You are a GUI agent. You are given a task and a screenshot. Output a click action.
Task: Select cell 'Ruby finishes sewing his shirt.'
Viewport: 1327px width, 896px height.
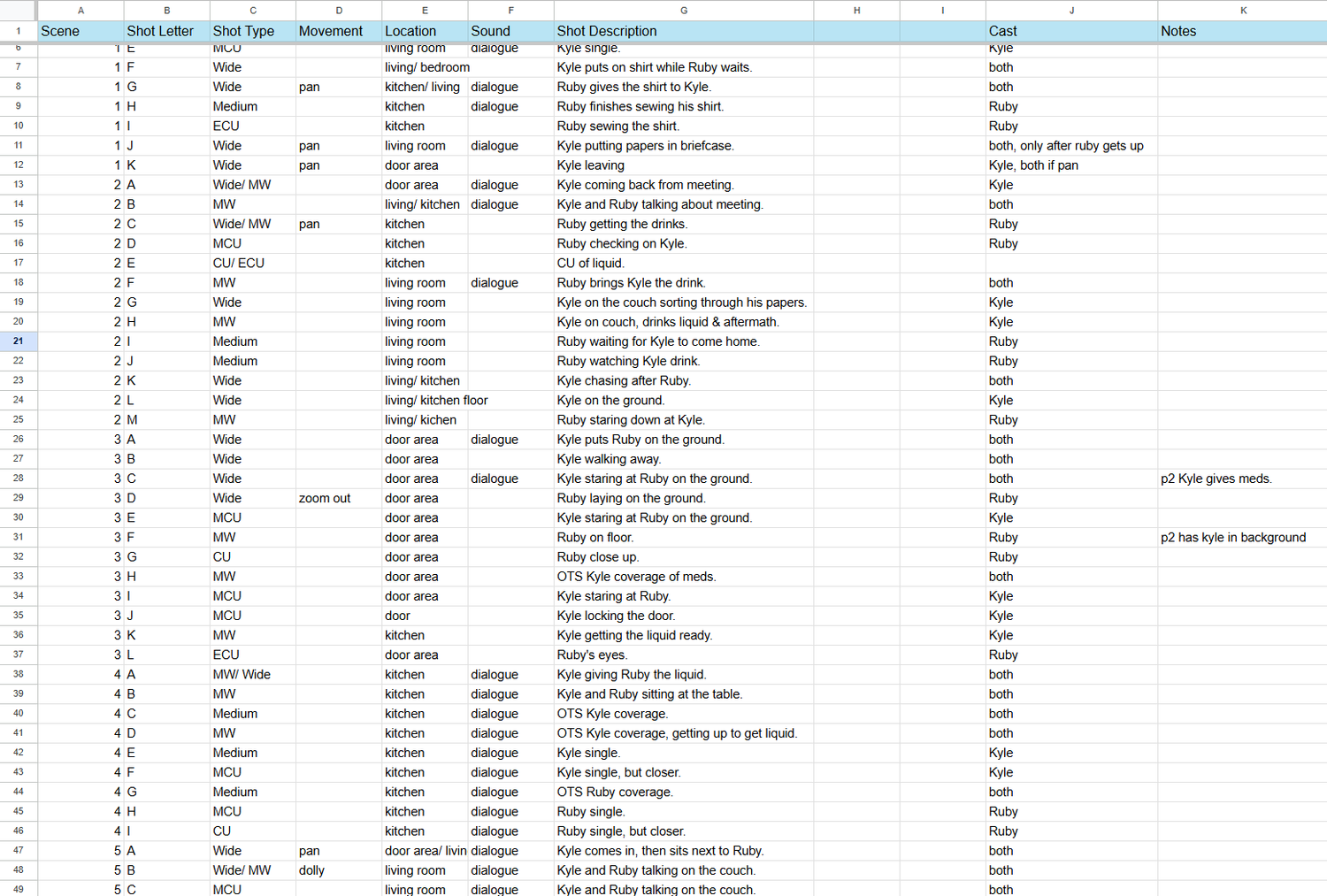pos(683,106)
